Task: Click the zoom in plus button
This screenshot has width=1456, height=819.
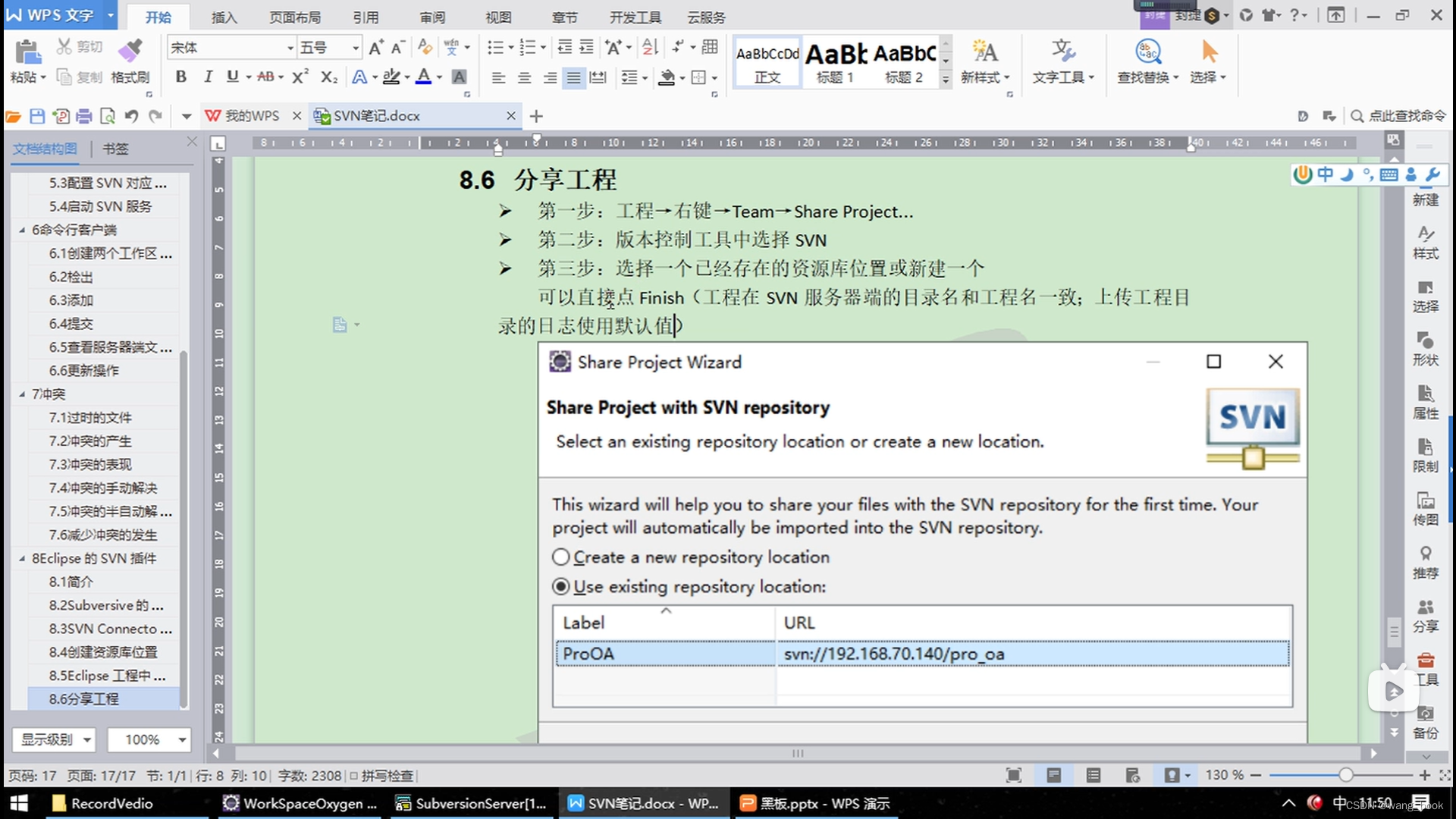Action: pyautogui.click(x=1424, y=775)
